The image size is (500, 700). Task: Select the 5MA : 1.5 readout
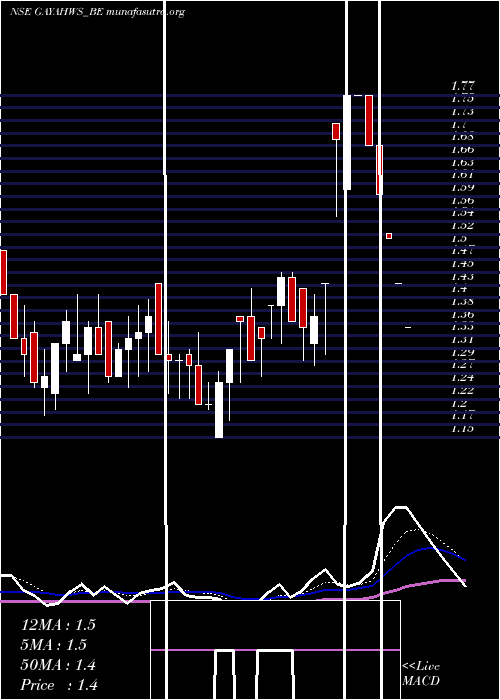click(x=54, y=645)
